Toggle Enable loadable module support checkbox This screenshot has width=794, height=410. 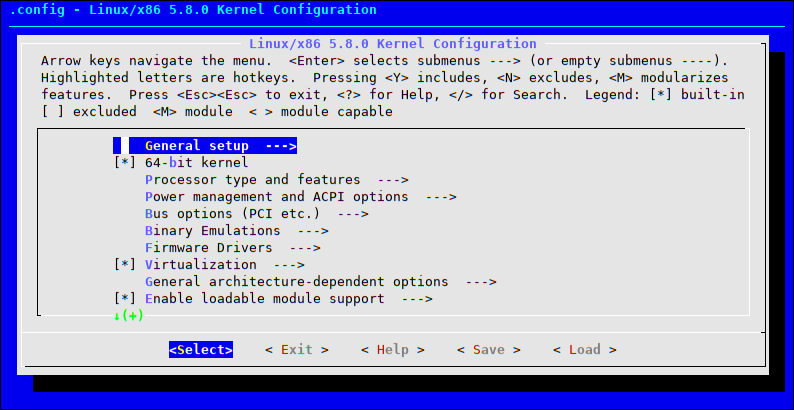point(125,299)
